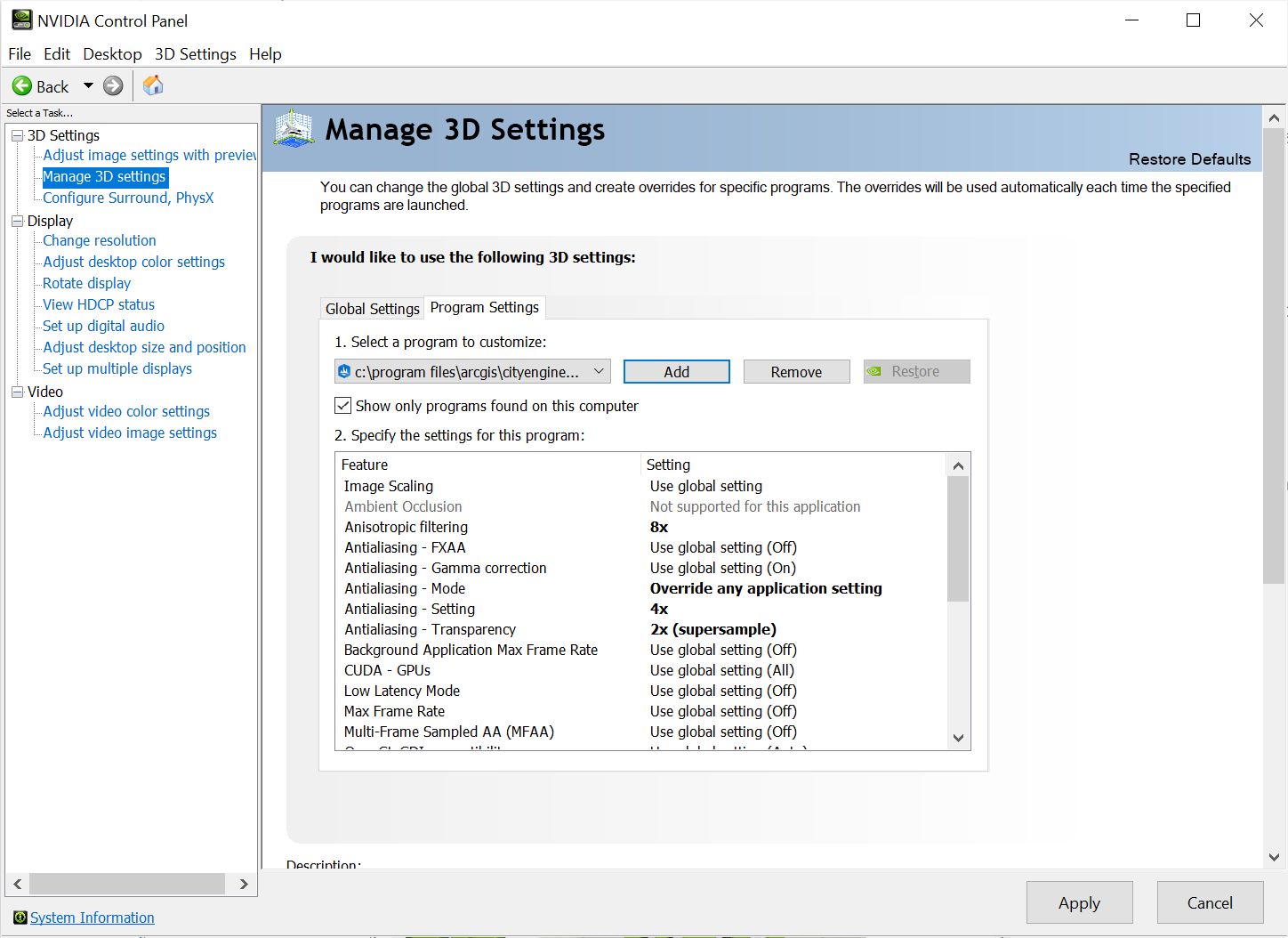
Task: Click the Antialiasing - Setting 4x value
Action: (x=659, y=609)
